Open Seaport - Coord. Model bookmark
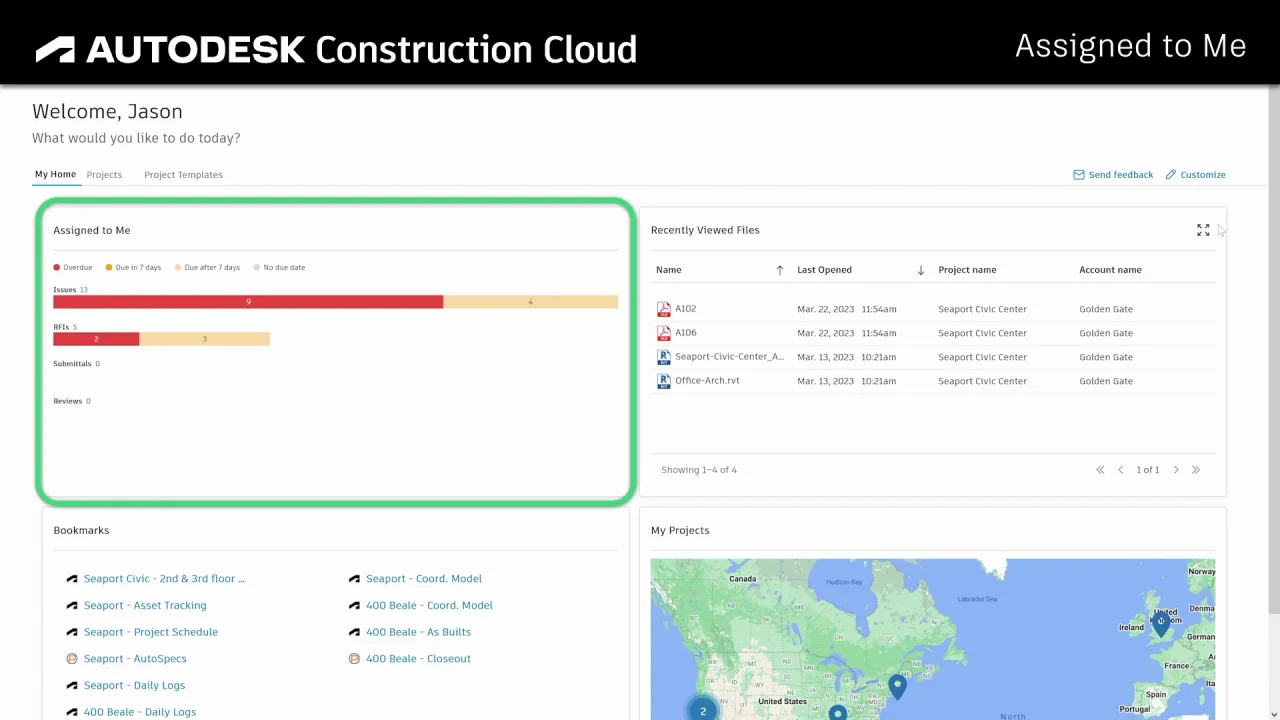Image resolution: width=1280 pixels, height=720 pixels. pos(423,579)
